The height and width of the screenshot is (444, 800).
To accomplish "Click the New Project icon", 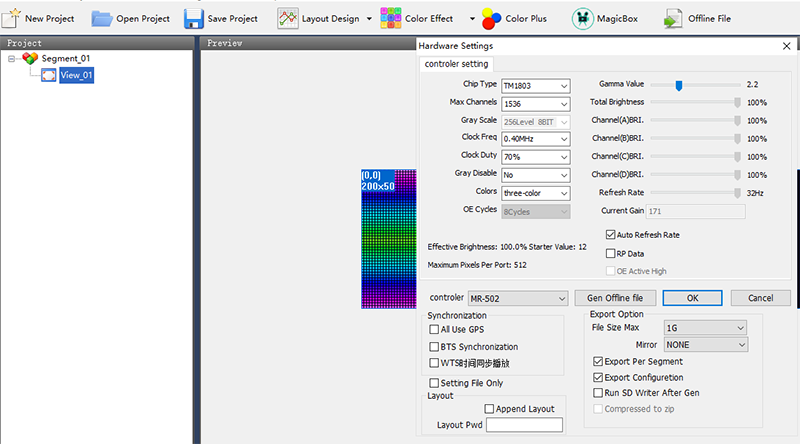I will pos(11,18).
